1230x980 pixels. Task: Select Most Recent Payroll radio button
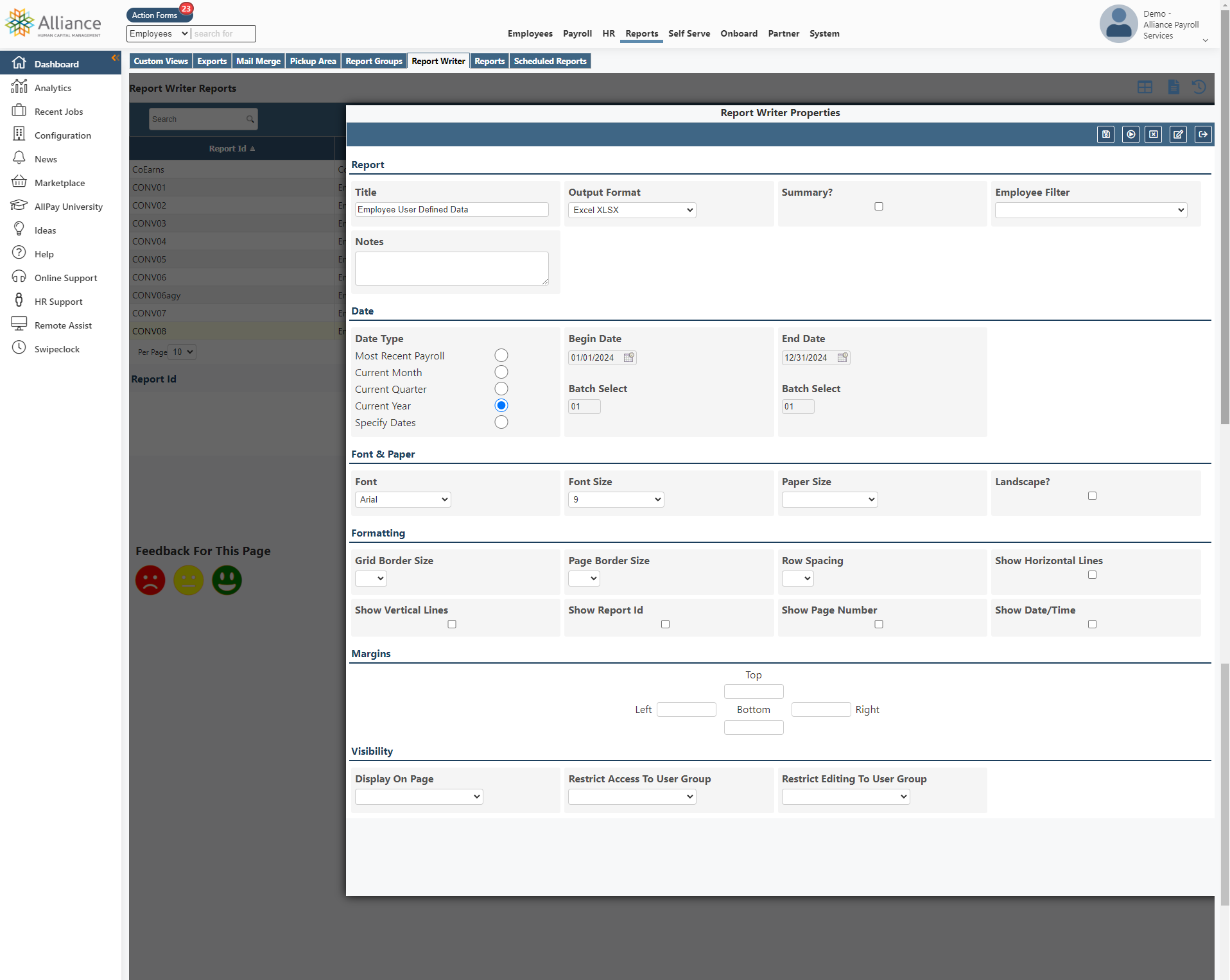click(501, 356)
